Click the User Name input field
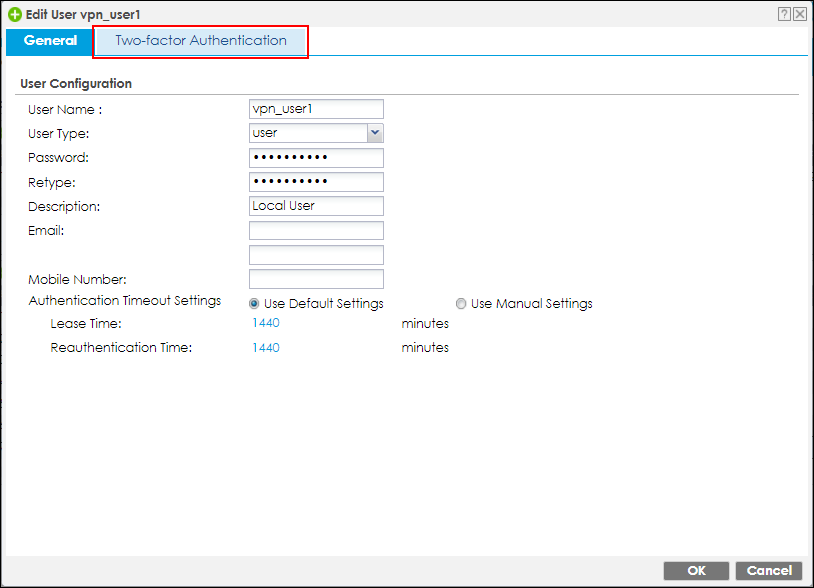Screen dimensions: 814x588 (x=316, y=109)
